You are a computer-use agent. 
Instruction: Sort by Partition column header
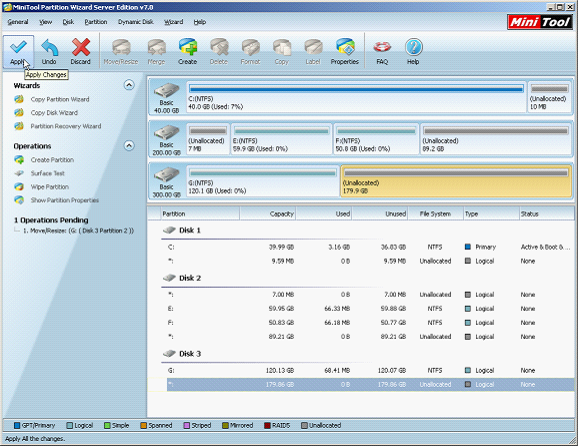200,214
